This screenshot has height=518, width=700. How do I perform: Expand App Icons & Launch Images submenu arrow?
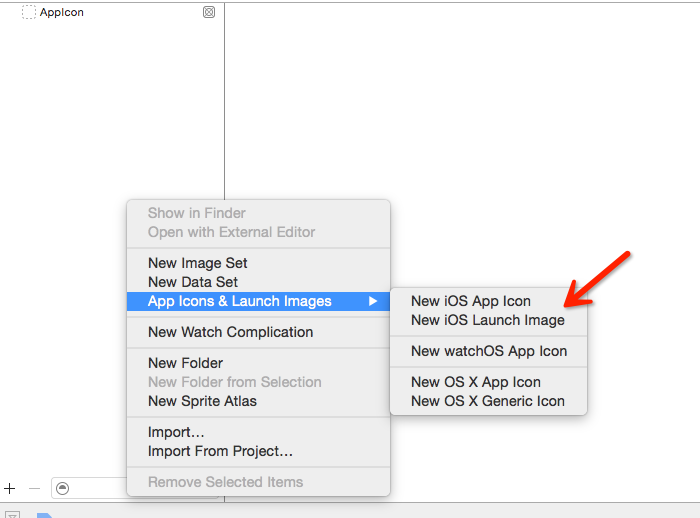click(x=373, y=301)
